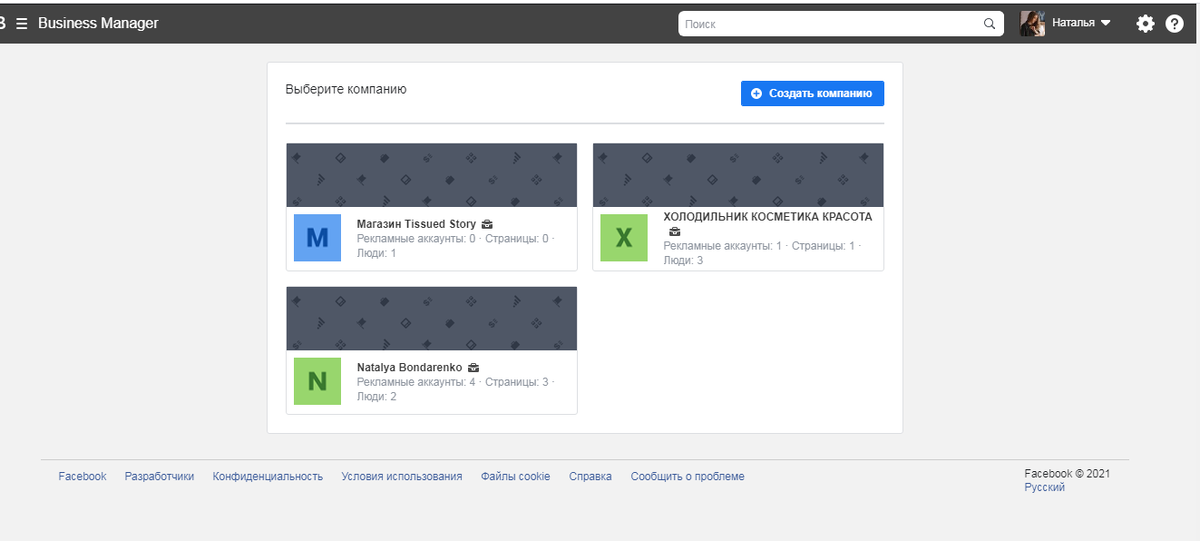Click briefcase icon under ХОЛОДИЛЬНИК КОСМЕТИКА КРАСОТА
1200x541 pixels.
[674, 232]
